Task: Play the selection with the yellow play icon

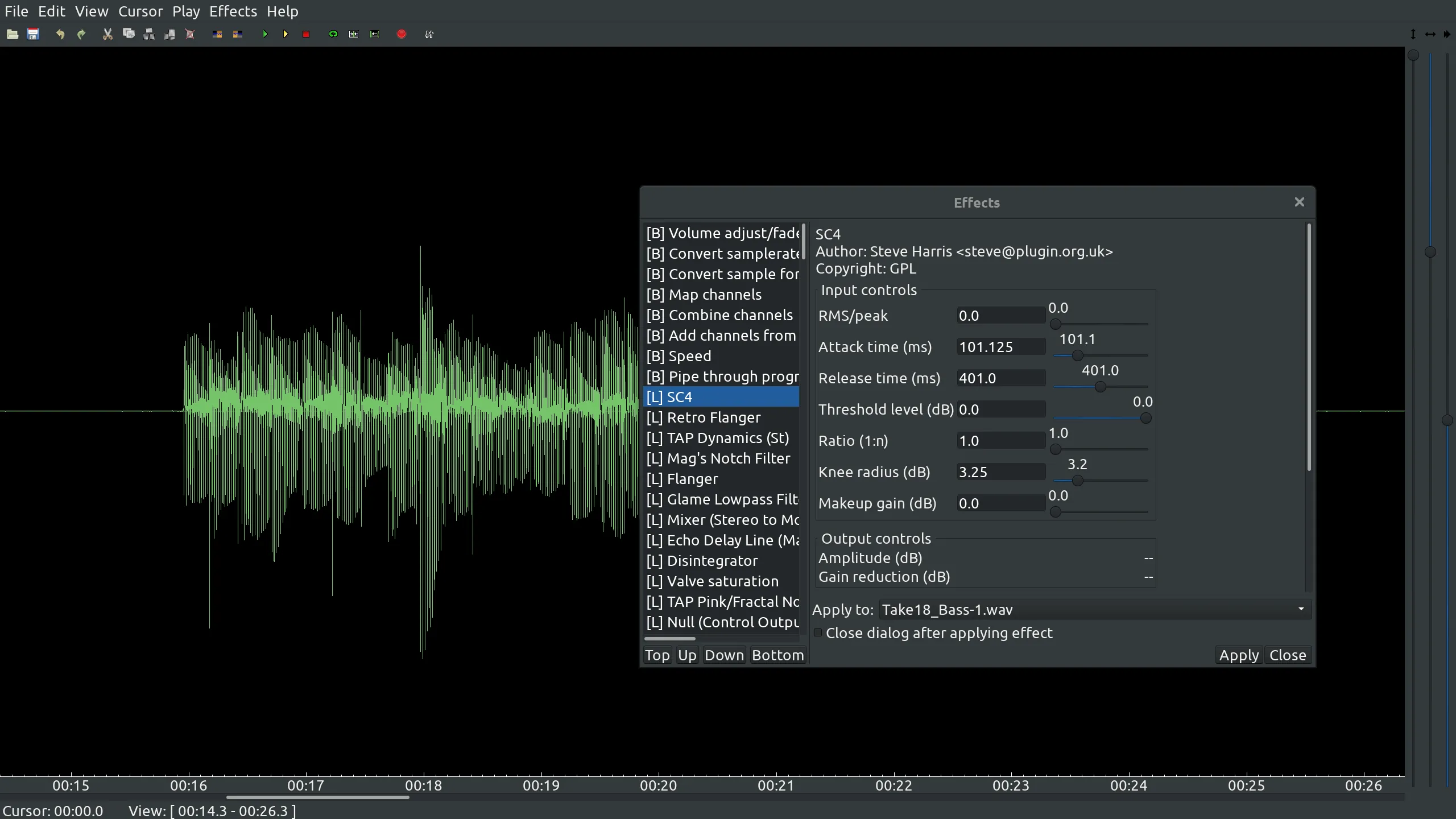Action: pyautogui.click(x=286, y=34)
